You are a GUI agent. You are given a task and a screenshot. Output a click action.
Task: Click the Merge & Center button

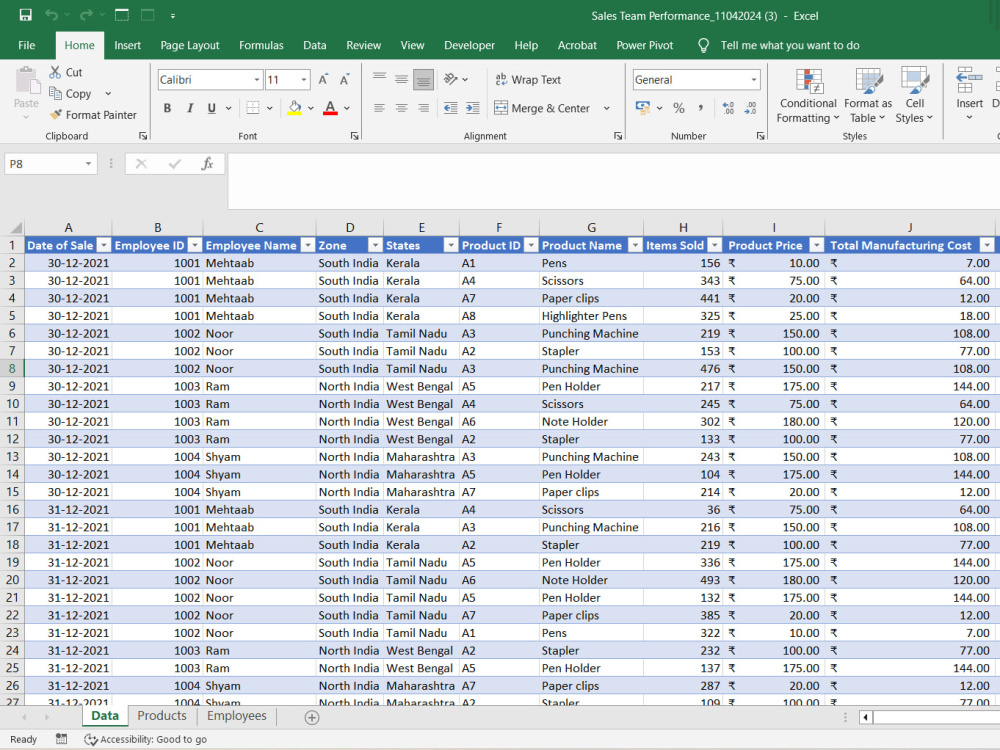point(543,108)
